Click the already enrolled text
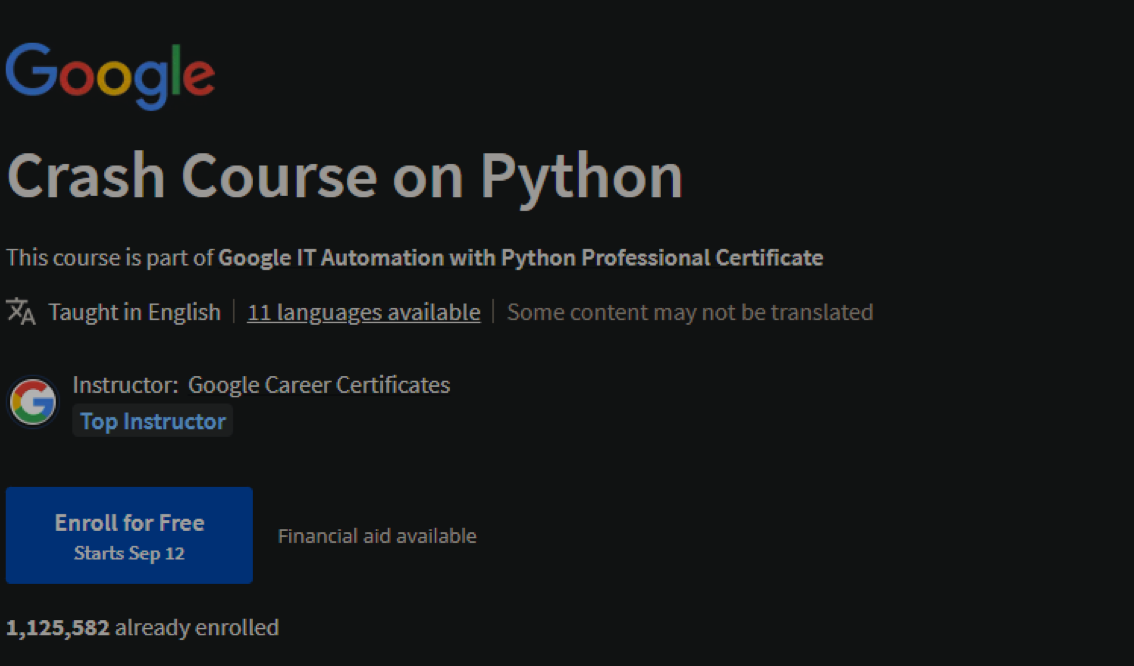1134x666 pixels. 197,628
